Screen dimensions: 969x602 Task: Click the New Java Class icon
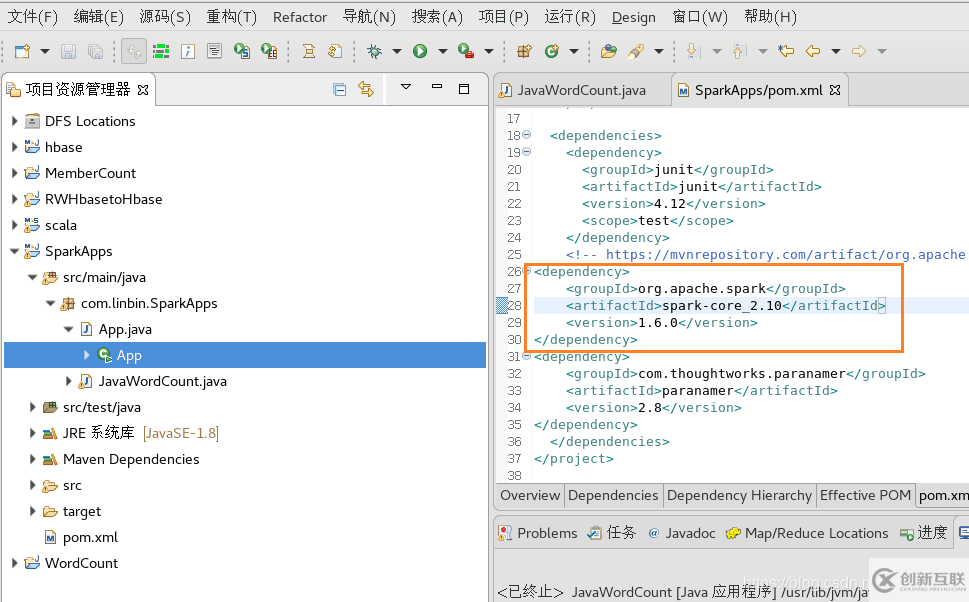point(551,51)
